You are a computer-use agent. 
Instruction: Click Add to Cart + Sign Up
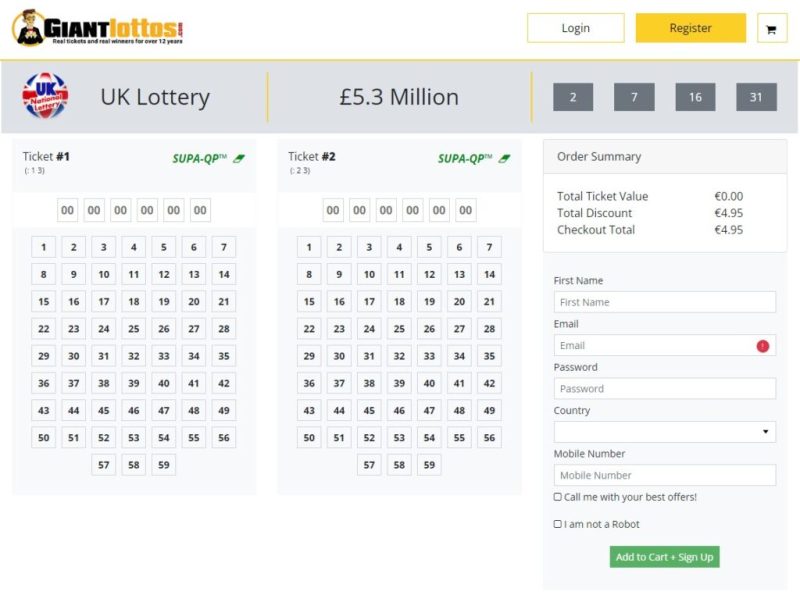[664, 557]
